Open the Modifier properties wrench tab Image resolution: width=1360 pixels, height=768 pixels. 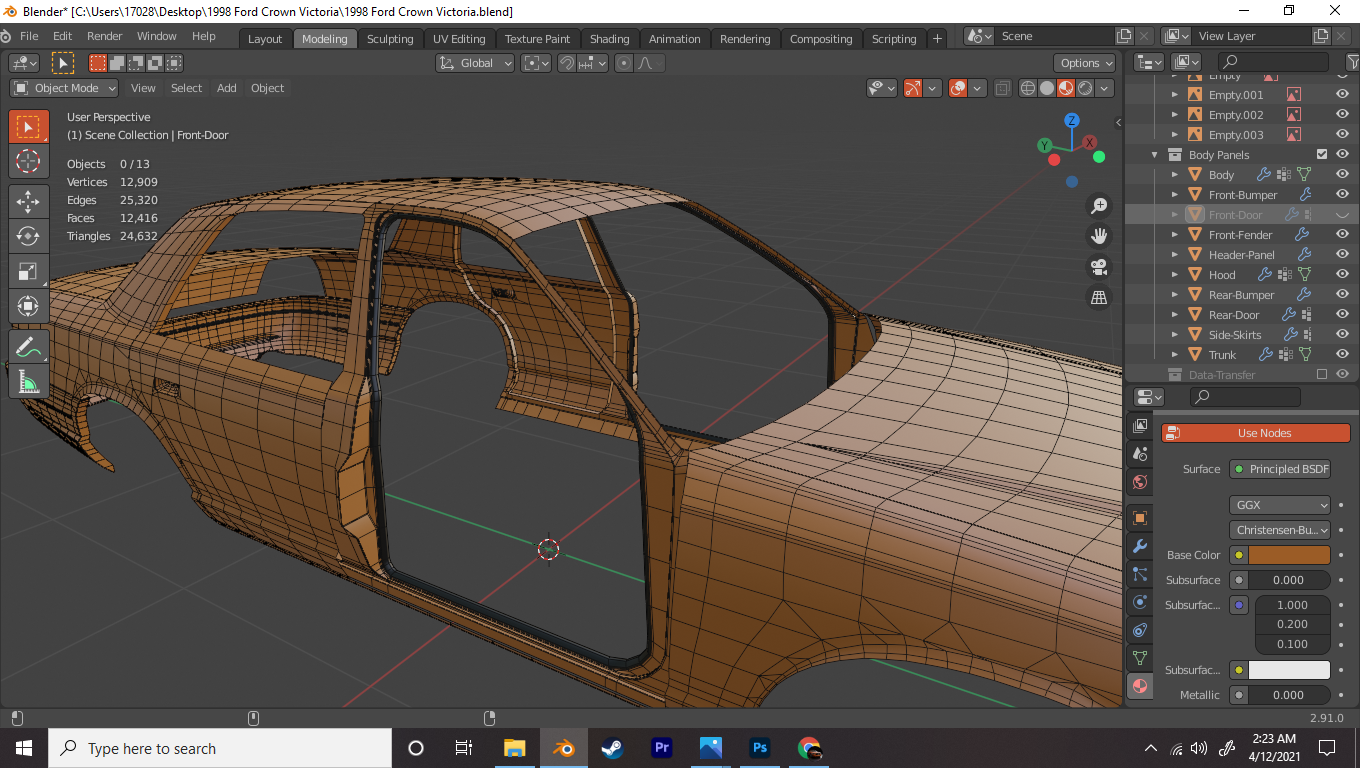tap(1139, 547)
